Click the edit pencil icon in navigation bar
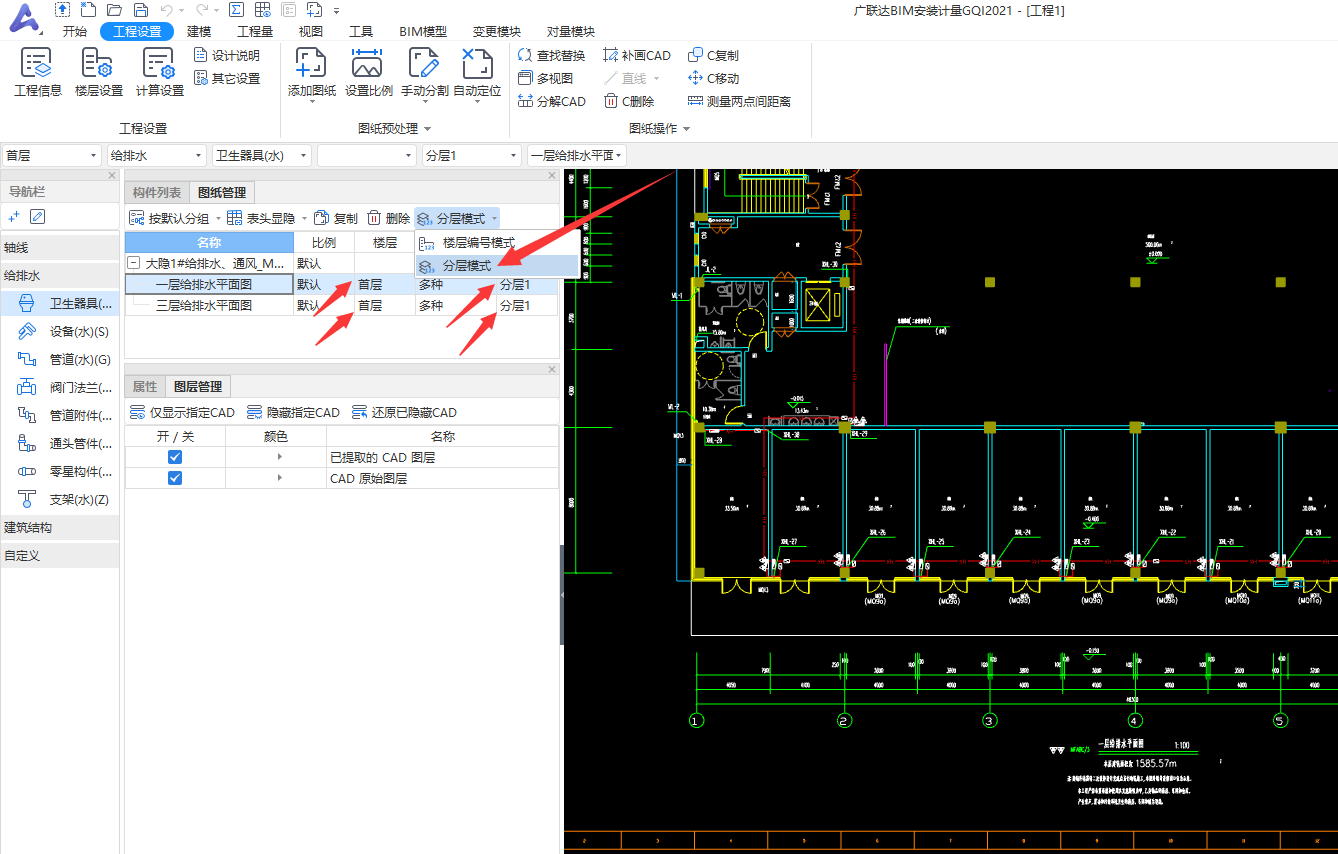 pyautogui.click(x=37, y=217)
